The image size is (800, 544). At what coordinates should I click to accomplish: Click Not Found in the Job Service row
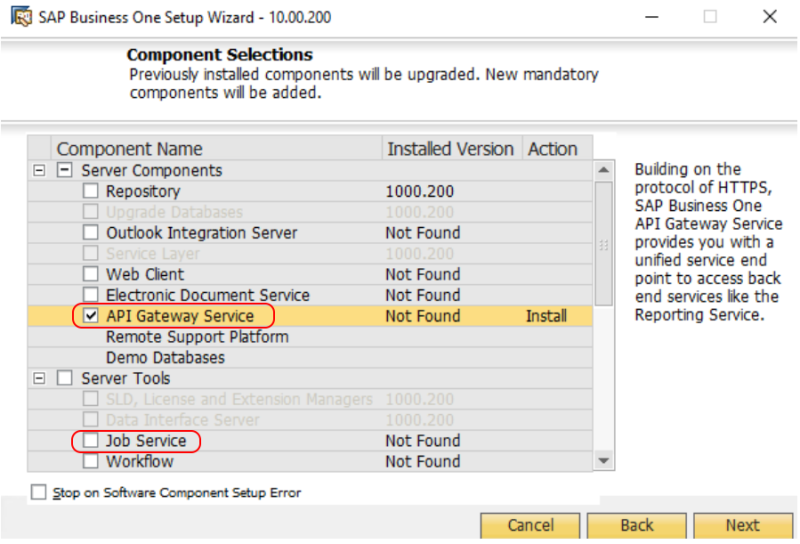(x=423, y=441)
